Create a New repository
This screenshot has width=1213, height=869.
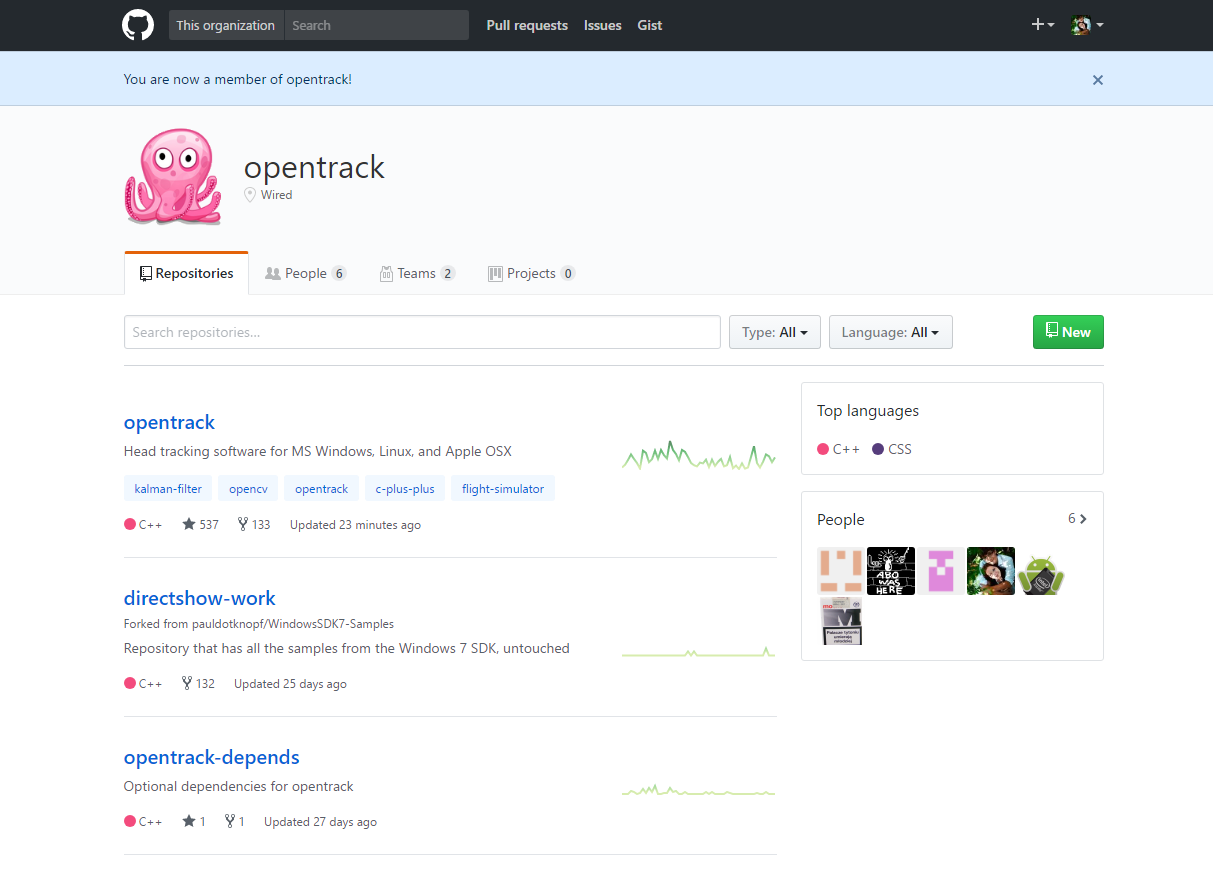(x=1068, y=332)
